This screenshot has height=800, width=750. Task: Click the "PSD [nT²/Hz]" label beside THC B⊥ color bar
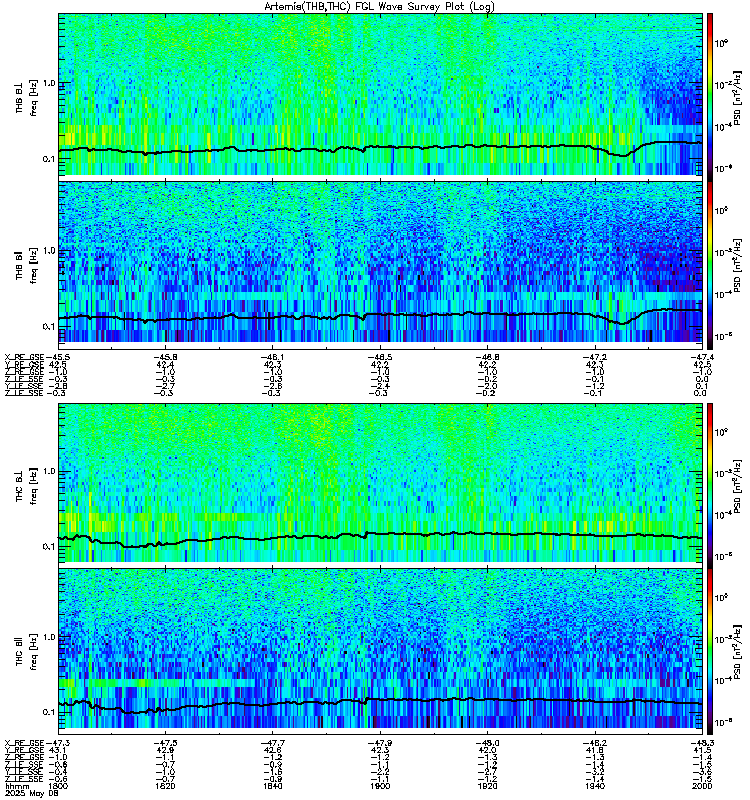(x=738, y=485)
